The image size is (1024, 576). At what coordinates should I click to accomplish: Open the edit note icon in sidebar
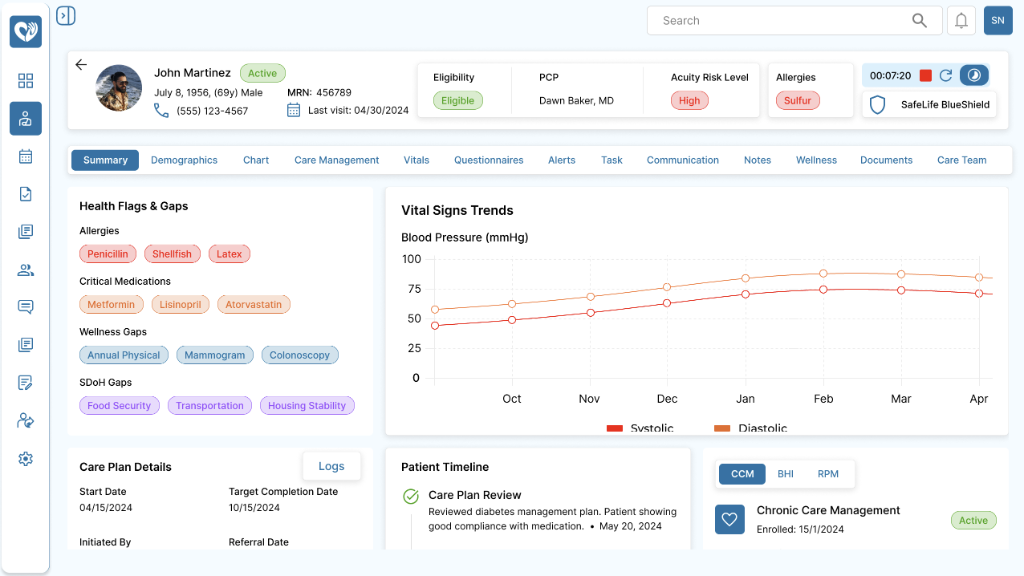[x=25, y=383]
